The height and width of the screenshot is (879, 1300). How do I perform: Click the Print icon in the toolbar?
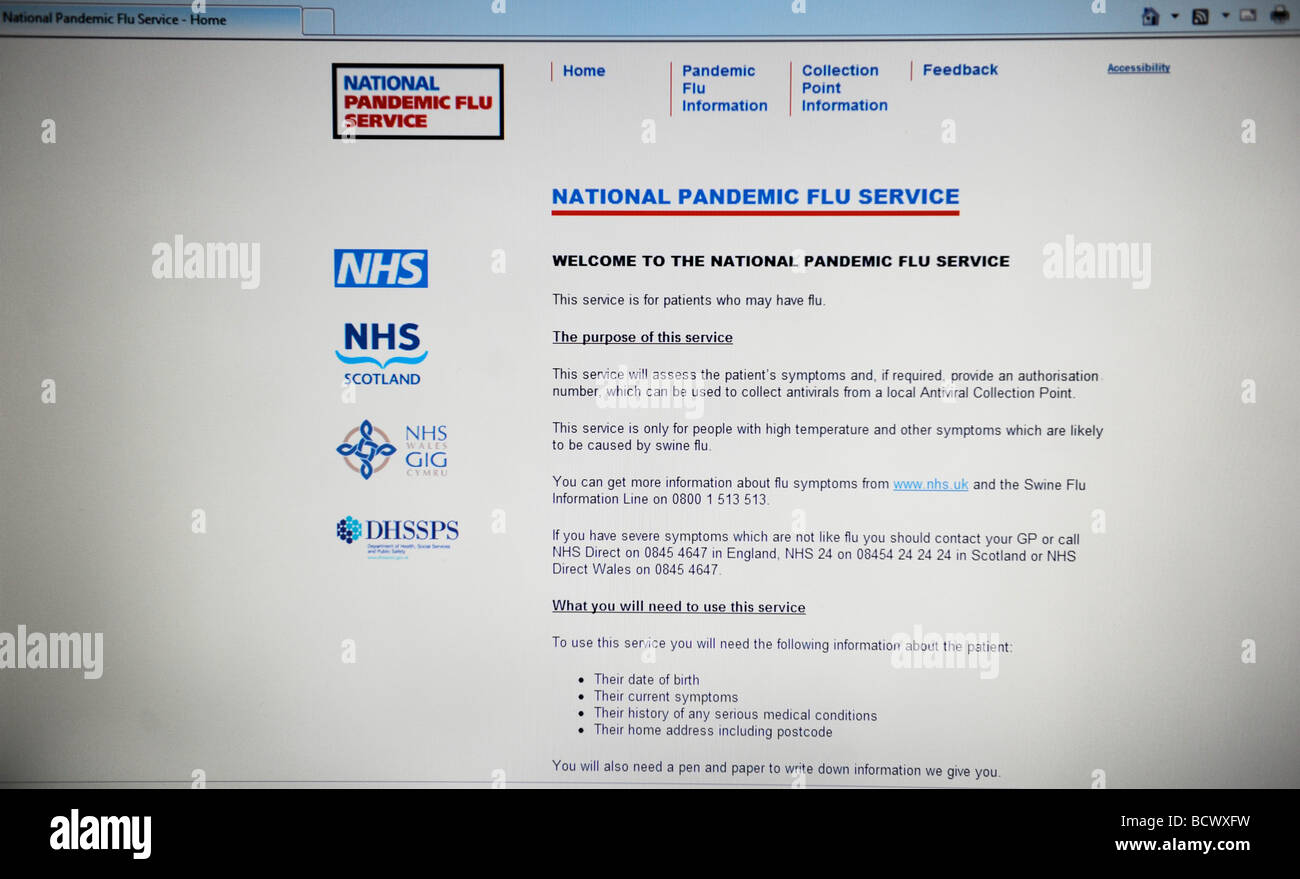(x=1280, y=15)
